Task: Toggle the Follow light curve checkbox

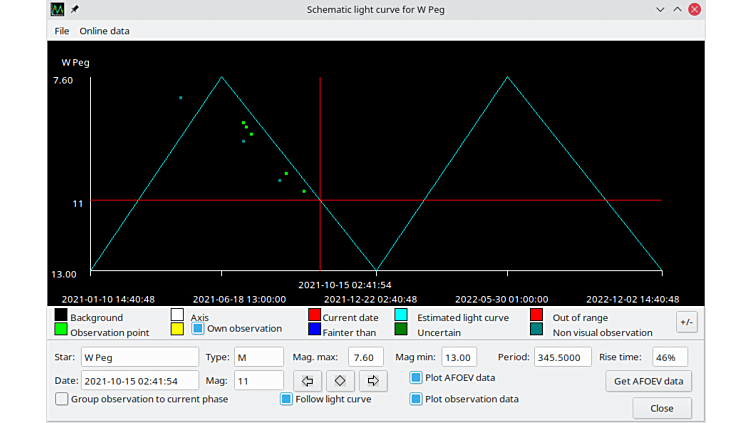Action: pyautogui.click(x=286, y=399)
